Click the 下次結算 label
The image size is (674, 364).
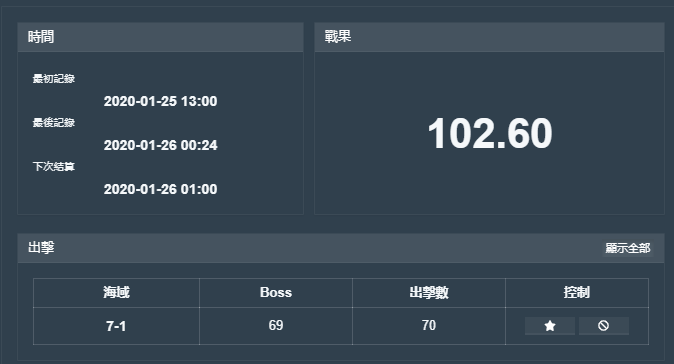54,166
